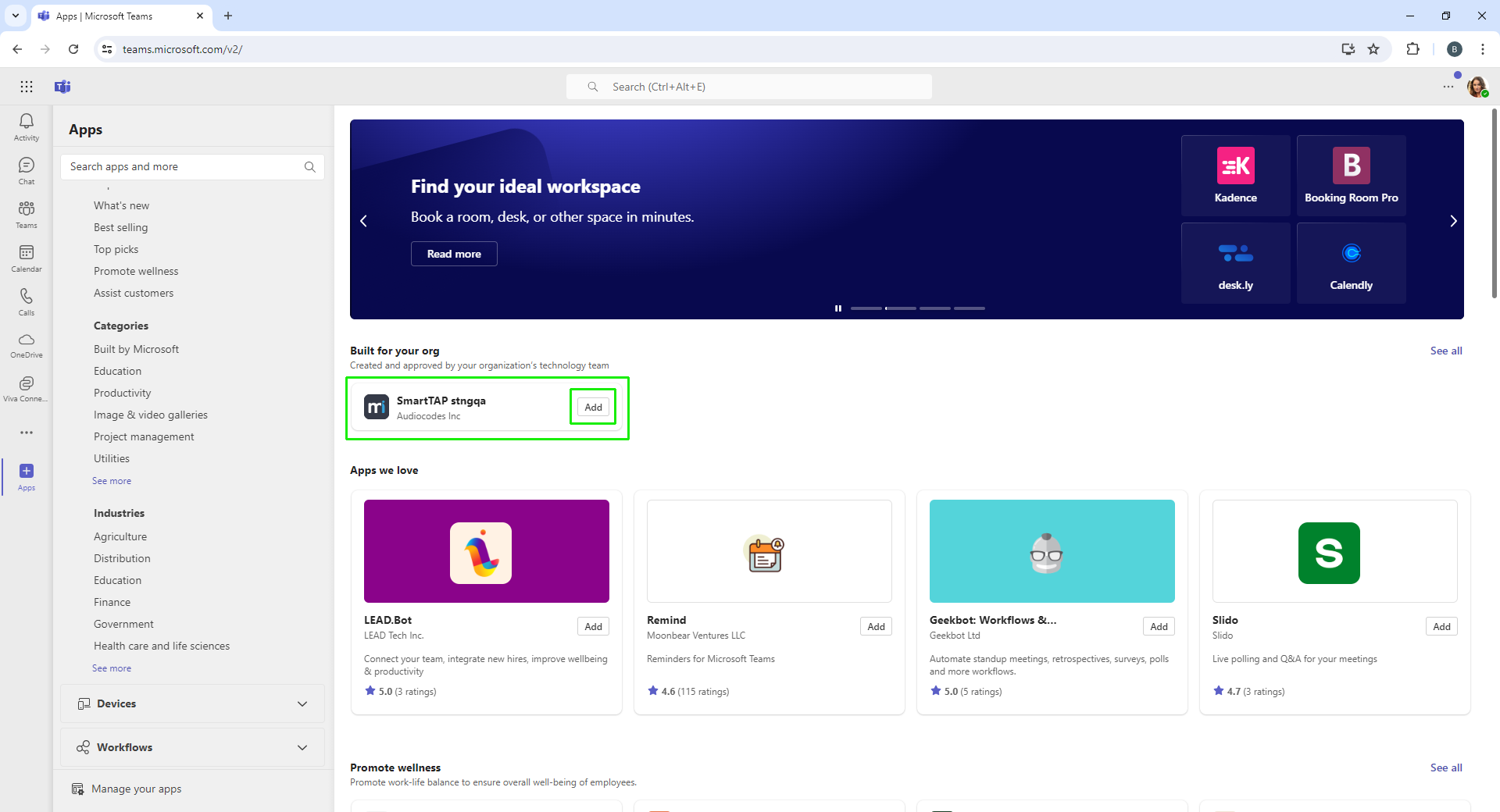The width and height of the screenshot is (1500, 812).
Task: Reload the page in browser
Action: (73, 49)
